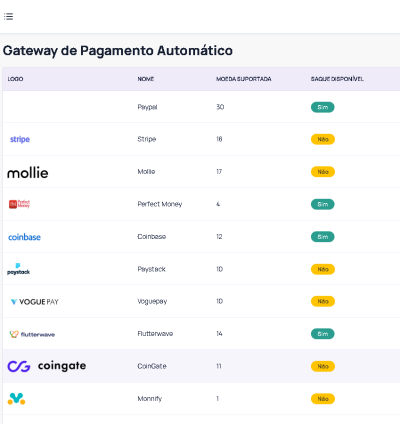Click the CoinGate logo
The image size is (400, 424).
click(47, 366)
